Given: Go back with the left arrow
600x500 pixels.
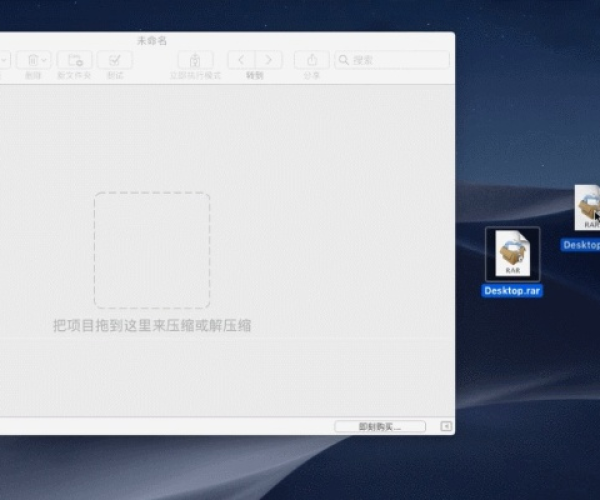Looking at the screenshot, I should click(241, 60).
